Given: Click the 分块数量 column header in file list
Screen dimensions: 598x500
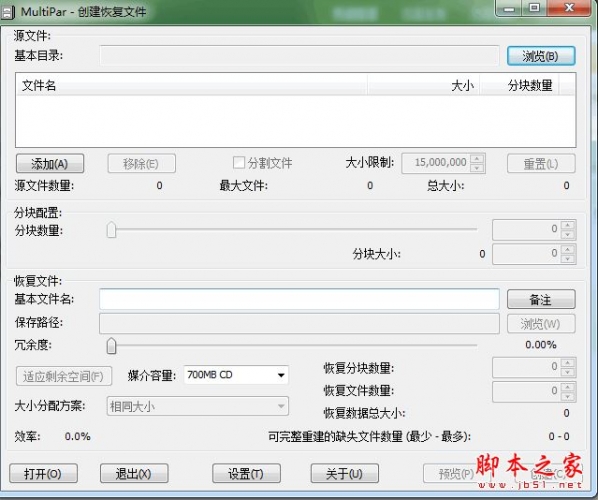Looking at the screenshot, I should coord(519,85).
